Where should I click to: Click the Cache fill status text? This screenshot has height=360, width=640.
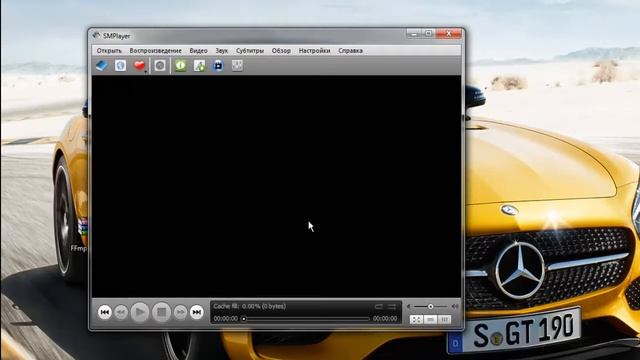(249, 306)
